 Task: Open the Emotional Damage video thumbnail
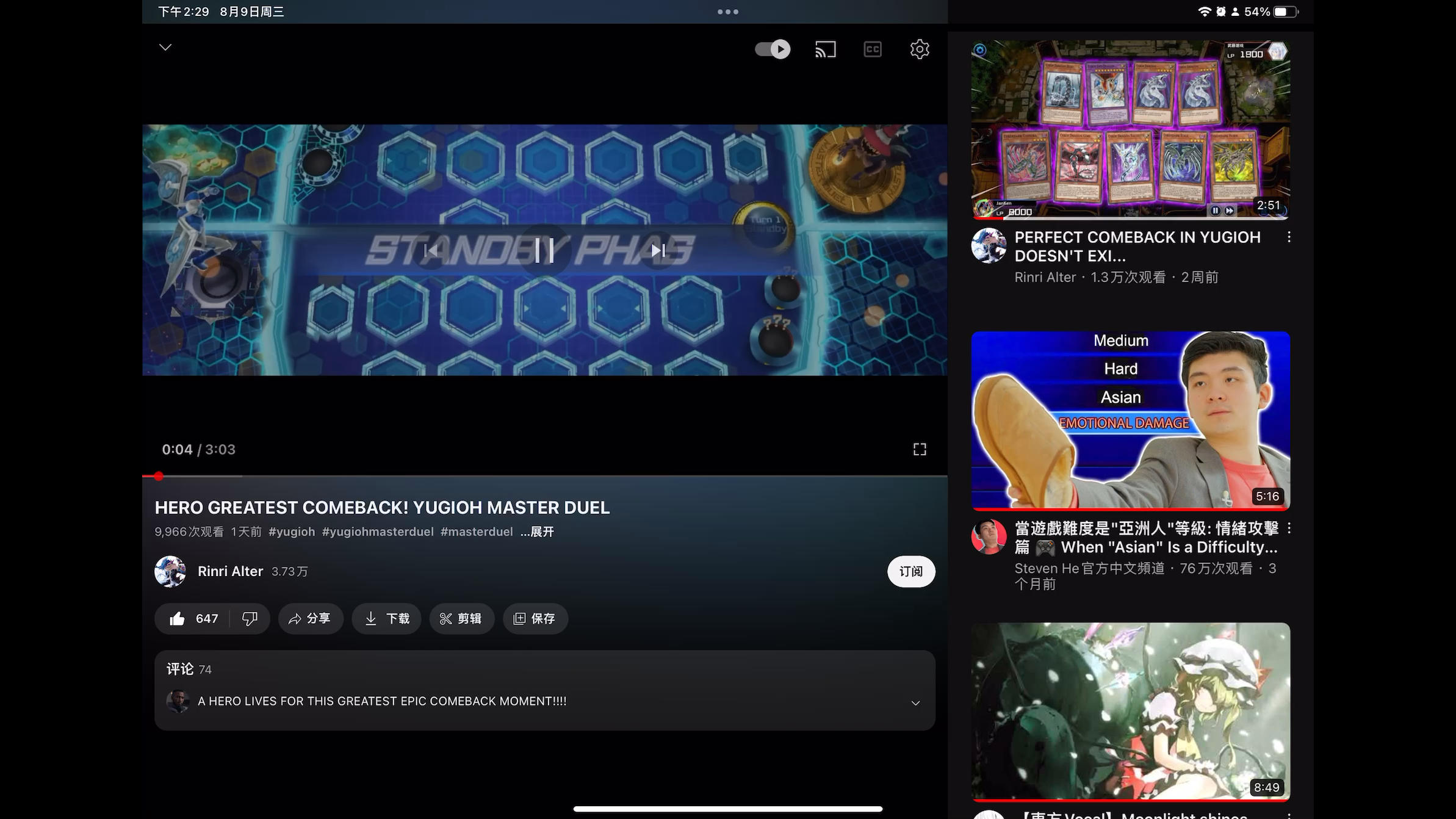(1130, 420)
